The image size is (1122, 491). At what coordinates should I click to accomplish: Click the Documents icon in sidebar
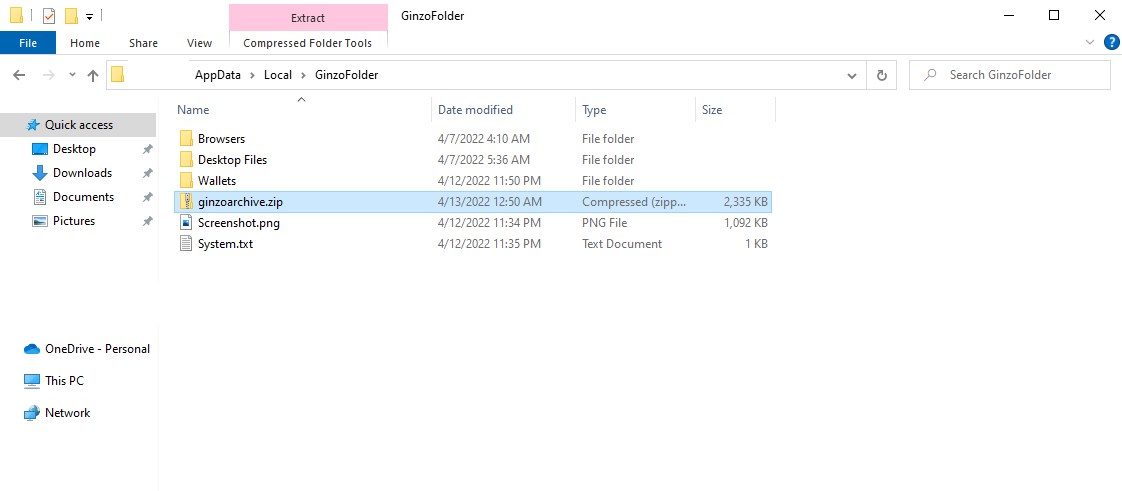[40, 197]
